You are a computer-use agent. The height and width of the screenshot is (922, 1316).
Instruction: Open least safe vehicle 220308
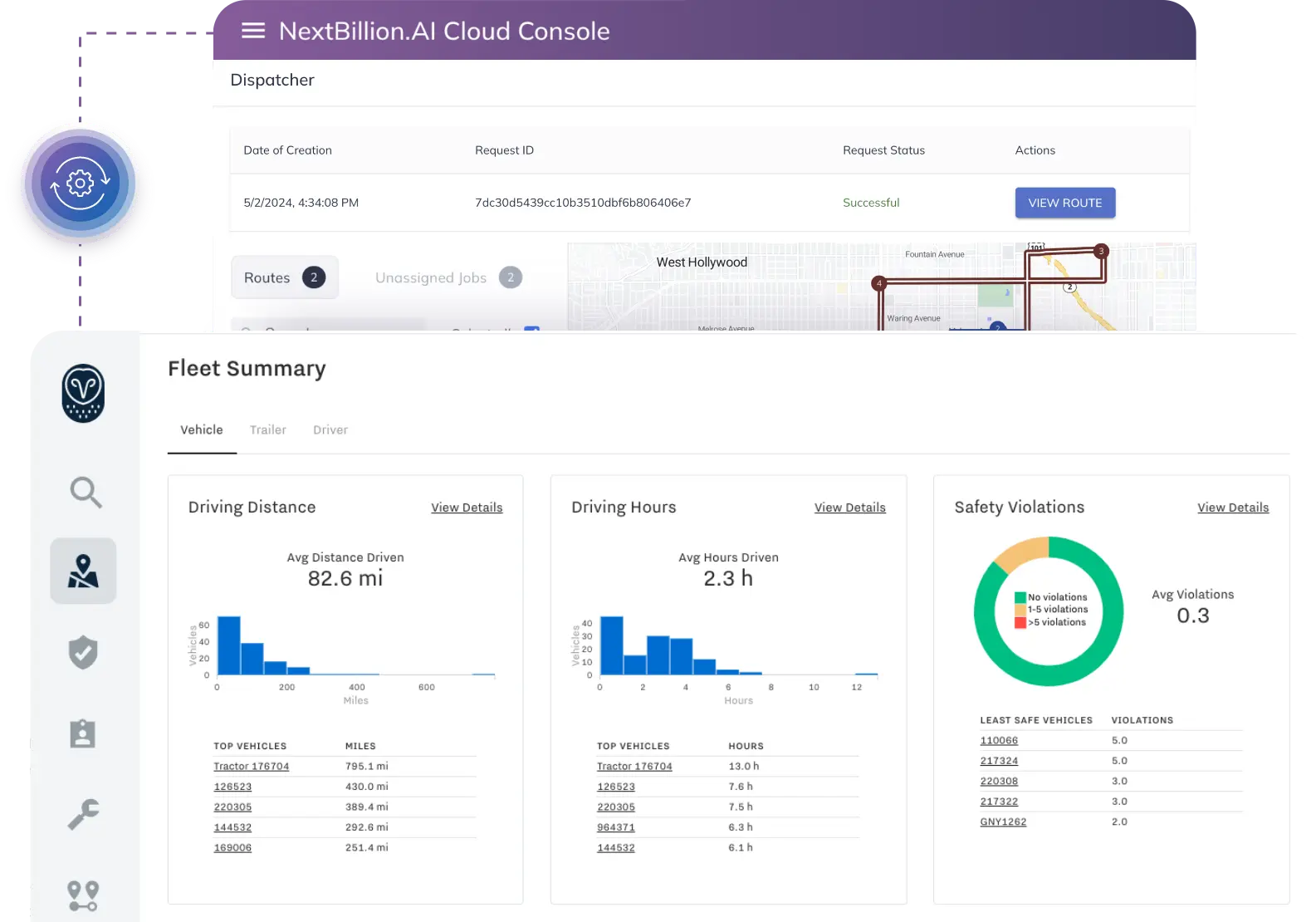click(x=999, y=781)
